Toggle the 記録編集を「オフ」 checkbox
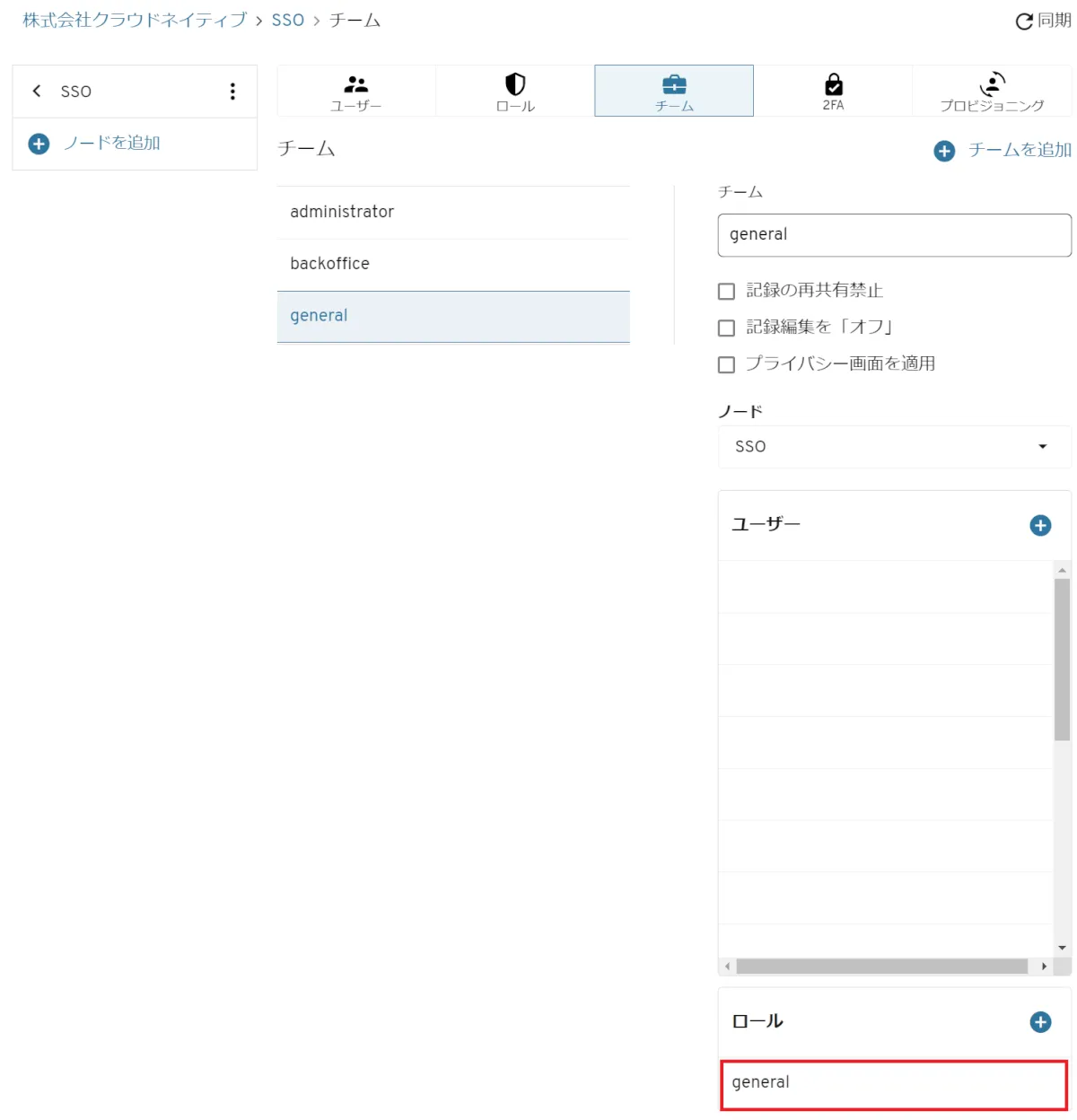The width and height of the screenshot is (1077, 1120). coord(727,328)
